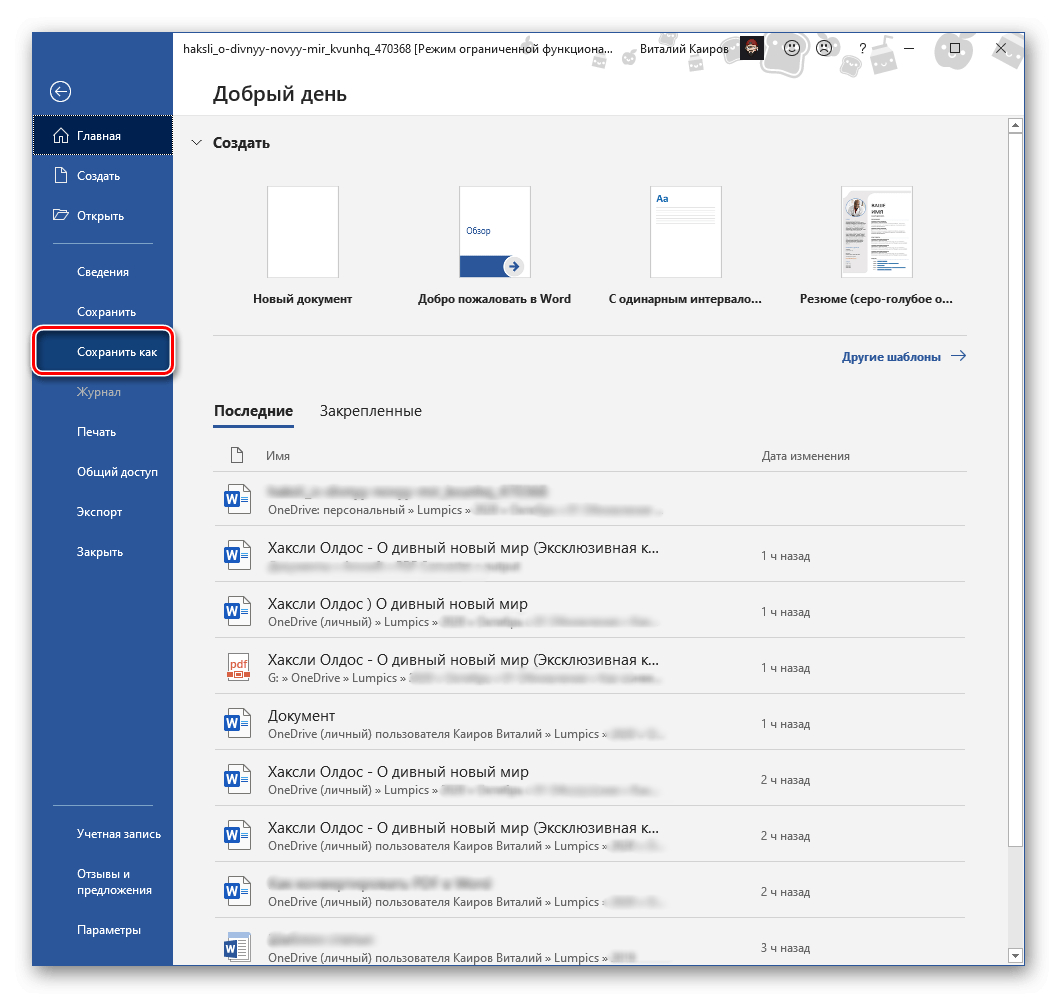Click the scrollbar down arrow
Screen dimensions: 1057x998
point(1015,955)
